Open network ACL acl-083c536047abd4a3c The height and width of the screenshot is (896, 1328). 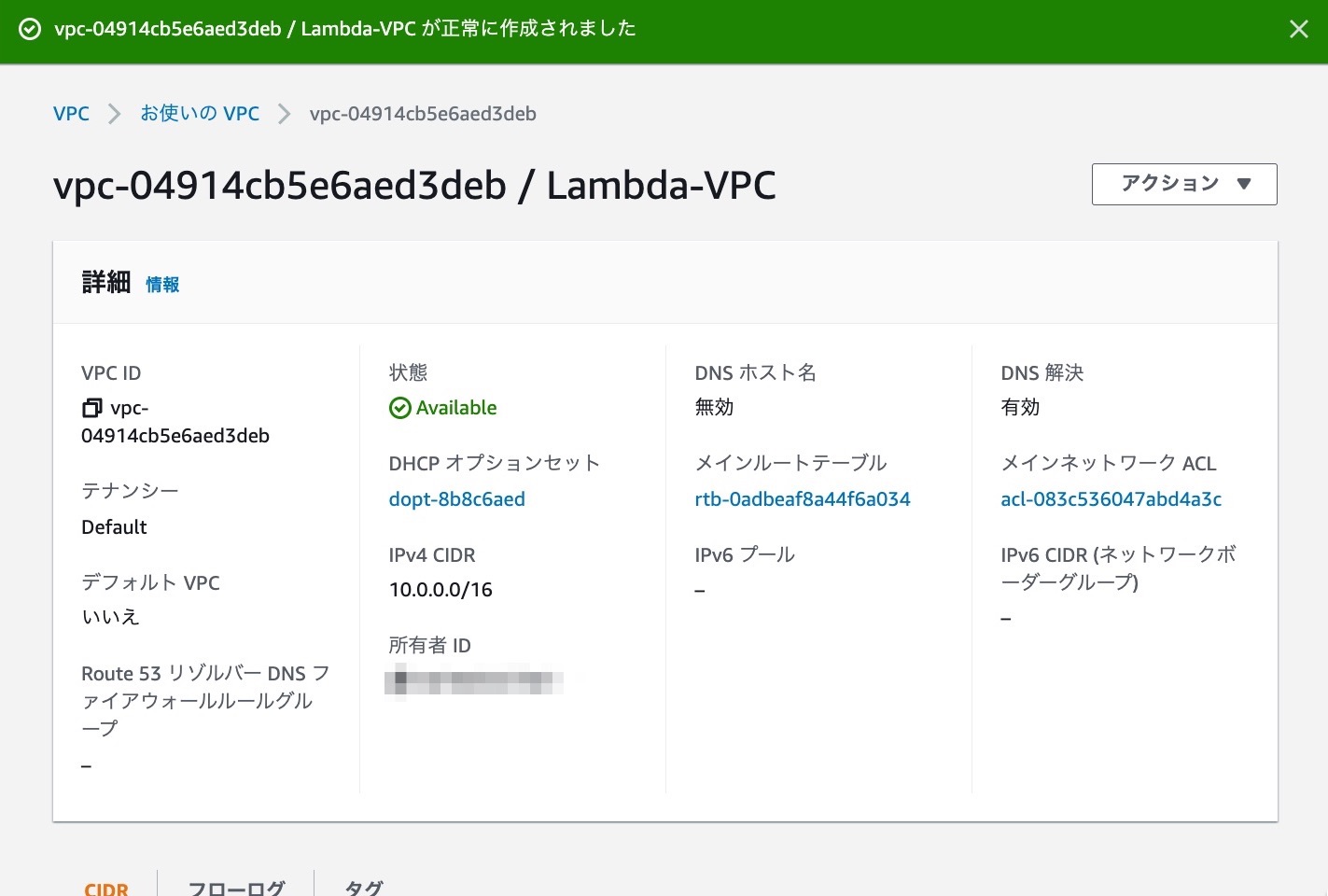tap(1111, 499)
